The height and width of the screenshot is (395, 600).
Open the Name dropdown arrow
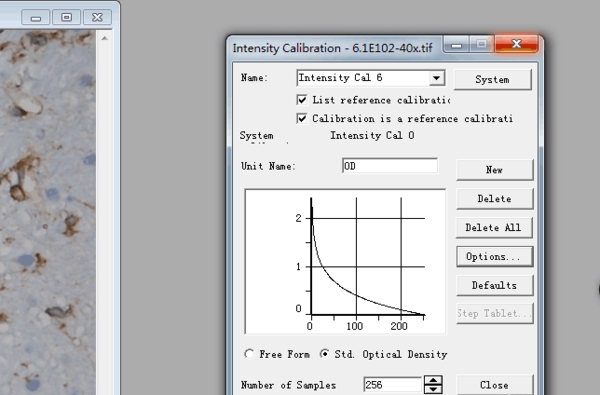pos(436,78)
